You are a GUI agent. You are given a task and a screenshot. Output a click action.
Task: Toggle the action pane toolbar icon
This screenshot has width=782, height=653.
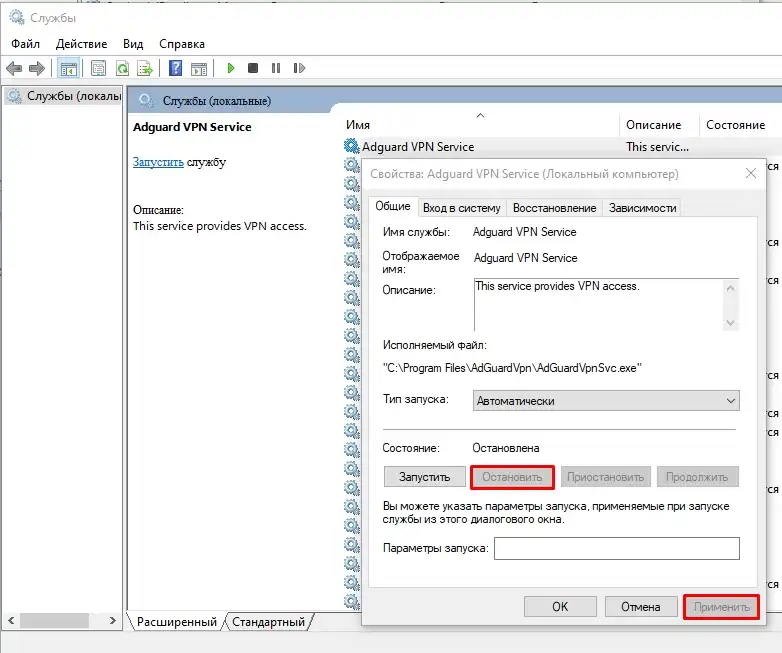[199, 68]
